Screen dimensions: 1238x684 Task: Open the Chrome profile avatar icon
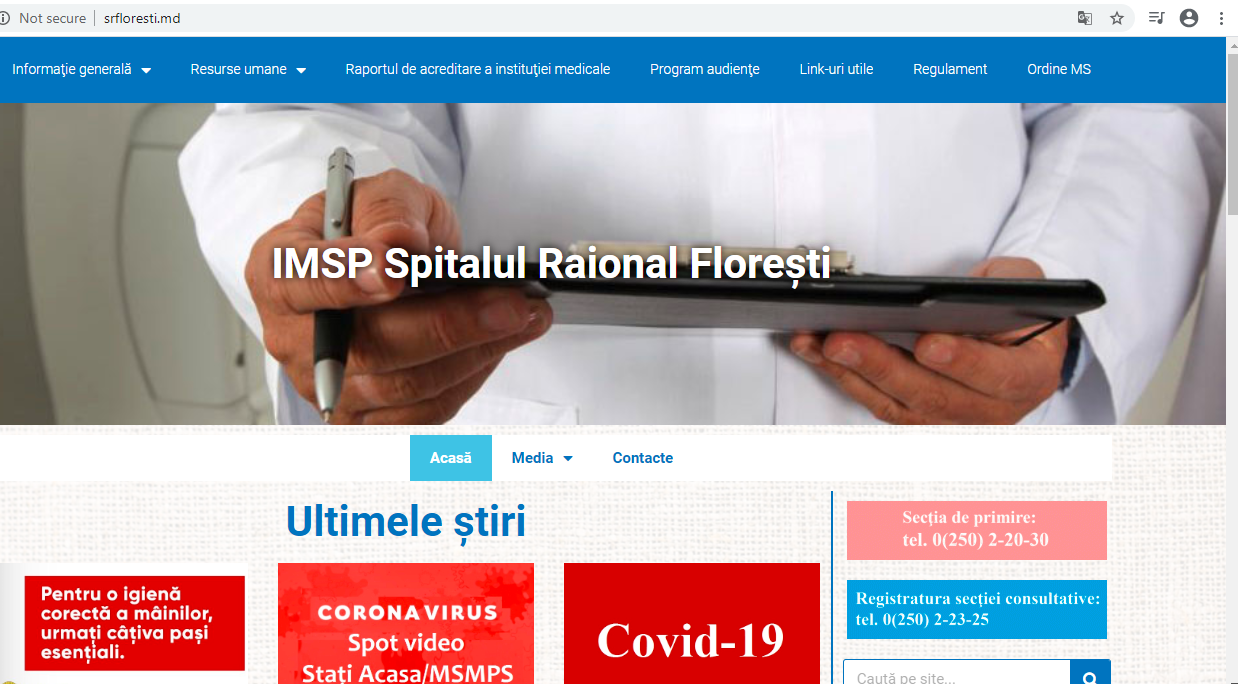pos(1189,18)
